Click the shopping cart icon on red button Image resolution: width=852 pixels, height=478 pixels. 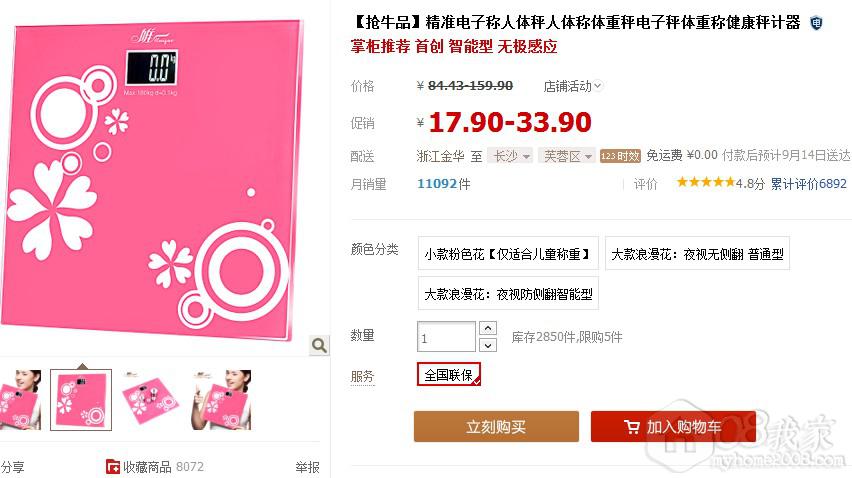click(x=632, y=427)
